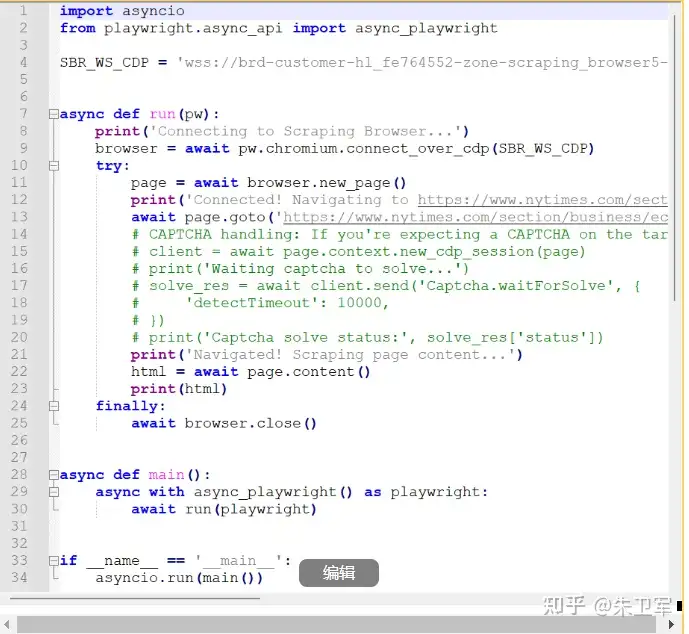Click 'print(html)' on line 23
The height and width of the screenshot is (634, 689).
(x=179, y=389)
